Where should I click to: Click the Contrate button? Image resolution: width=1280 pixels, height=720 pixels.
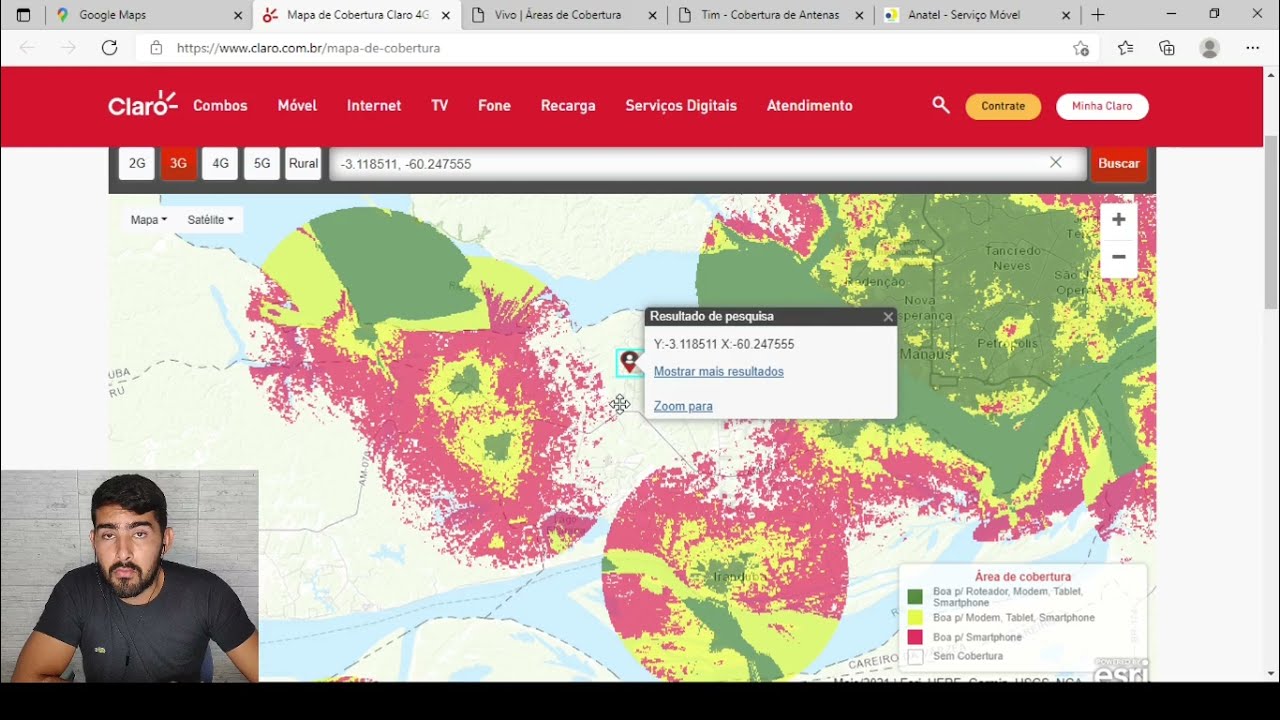point(1003,106)
